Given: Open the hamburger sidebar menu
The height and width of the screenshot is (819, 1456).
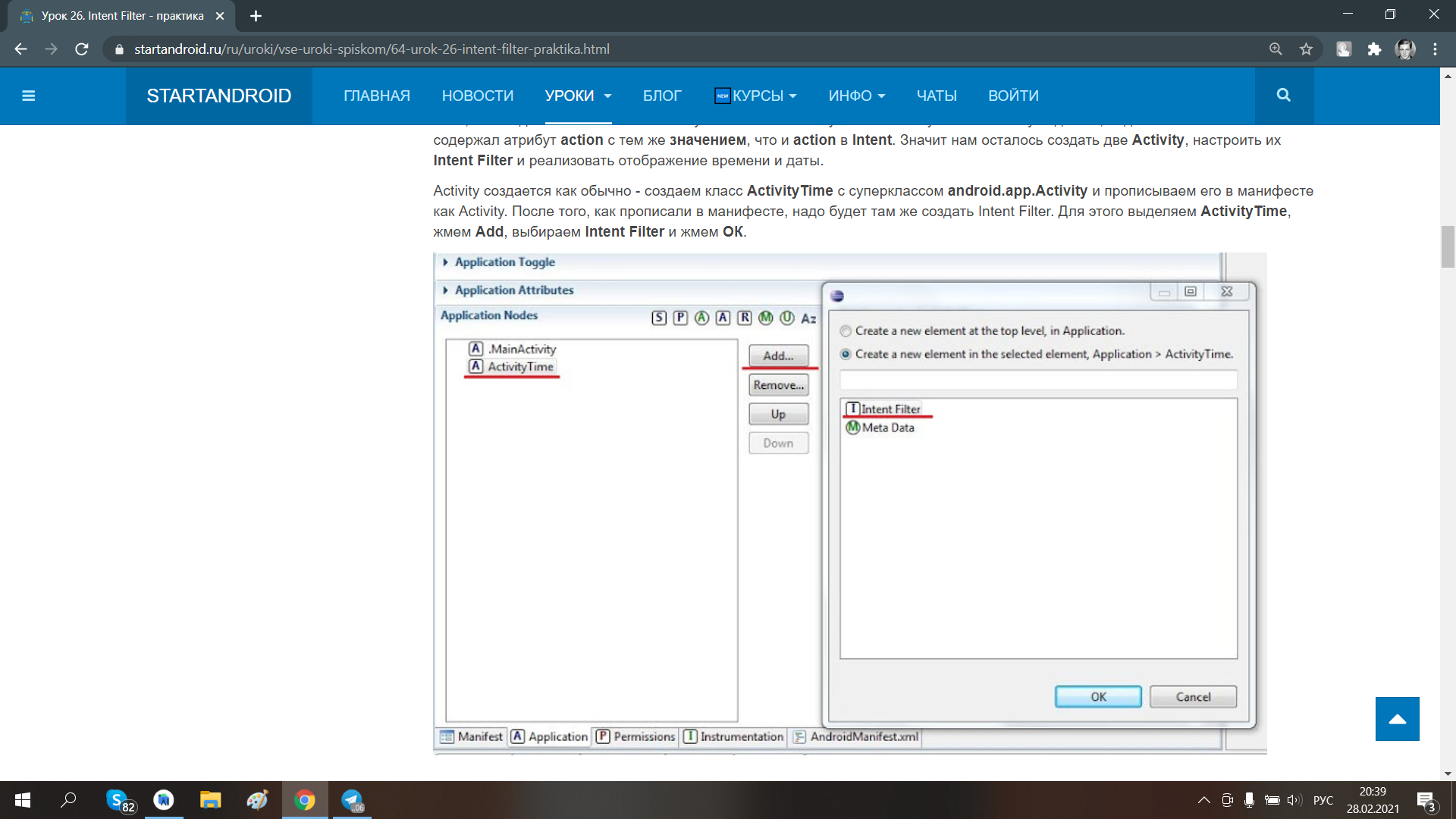Looking at the screenshot, I should (x=29, y=96).
